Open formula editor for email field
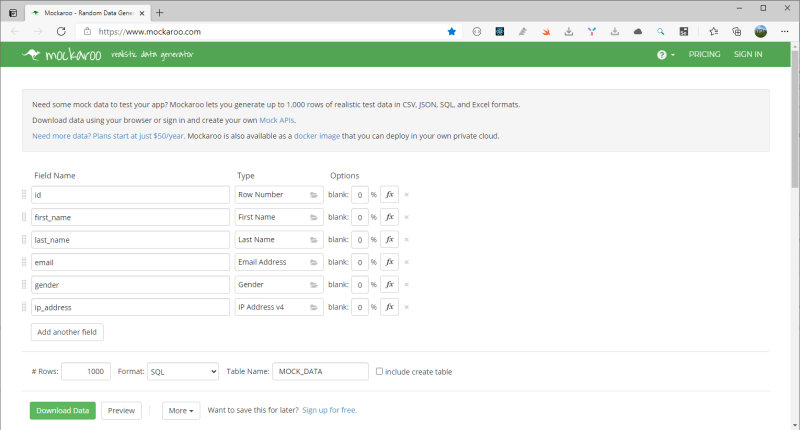The image size is (800, 430). (389, 262)
